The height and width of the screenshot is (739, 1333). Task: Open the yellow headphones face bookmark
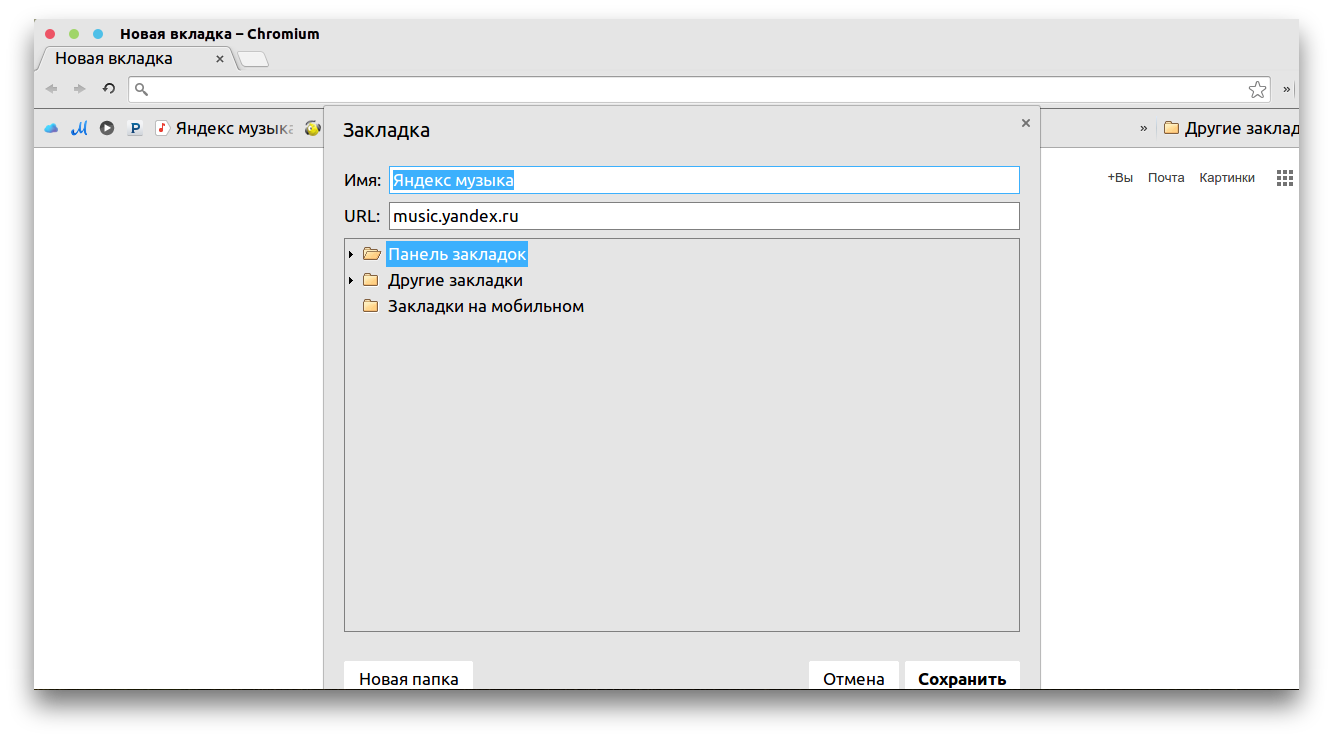tap(313, 128)
